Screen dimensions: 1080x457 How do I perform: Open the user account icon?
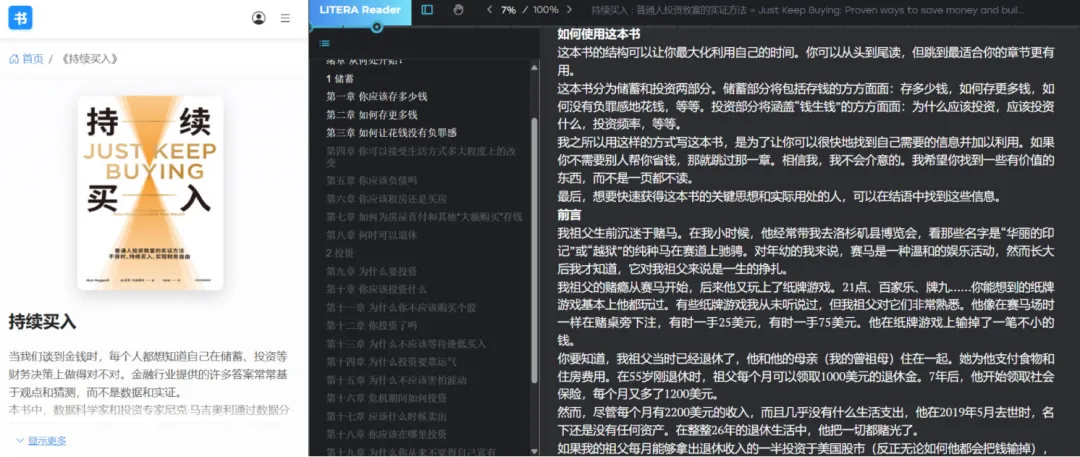[258, 18]
